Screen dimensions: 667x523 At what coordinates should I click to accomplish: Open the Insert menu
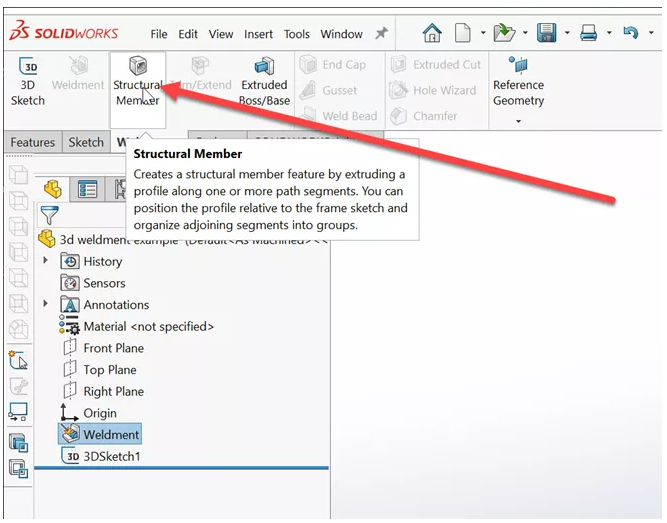click(x=258, y=34)
